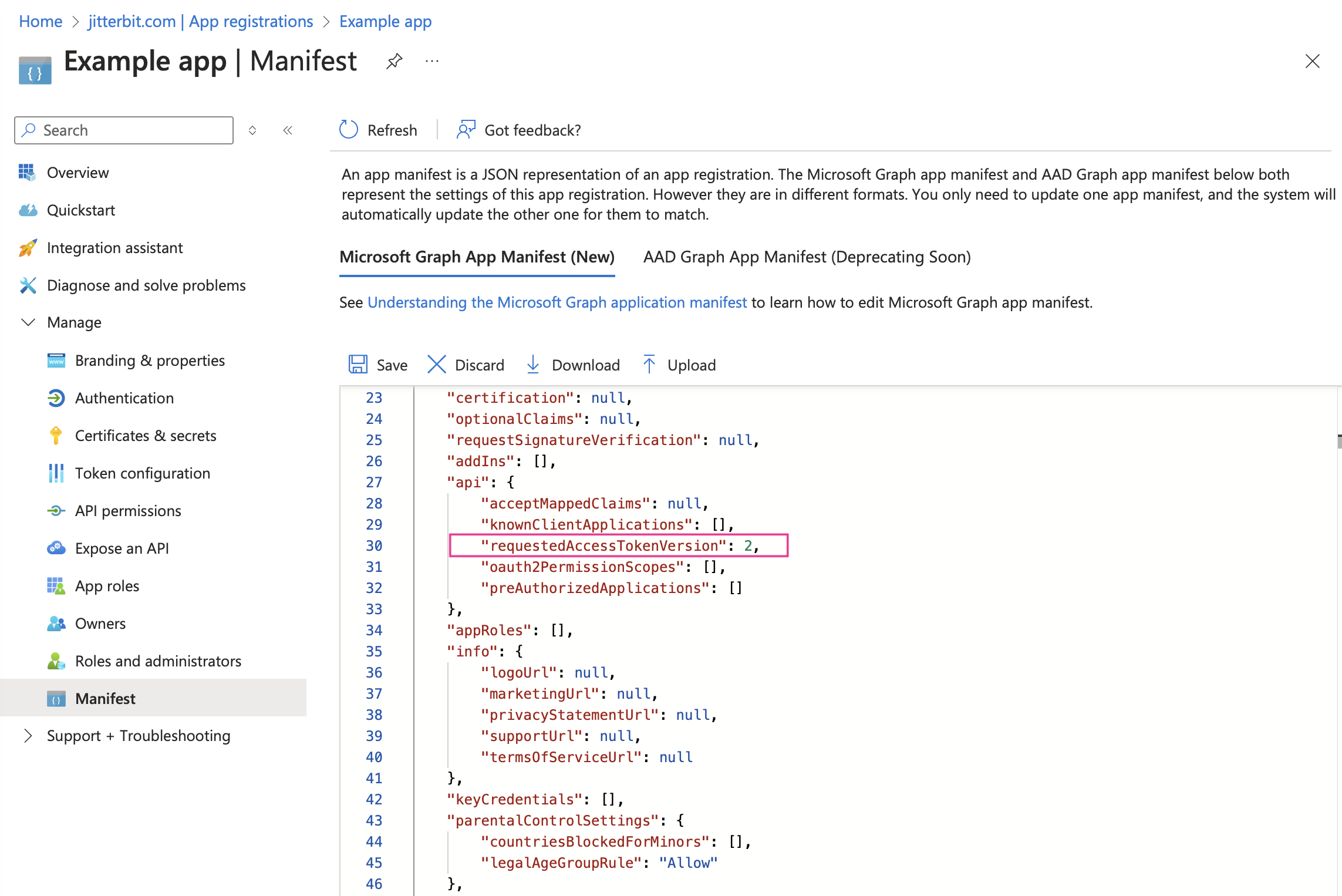Viewport: 1342px width, 896px height.
Task: Click the Expose an API cloud icon
Action: click(x=56, y=548)
